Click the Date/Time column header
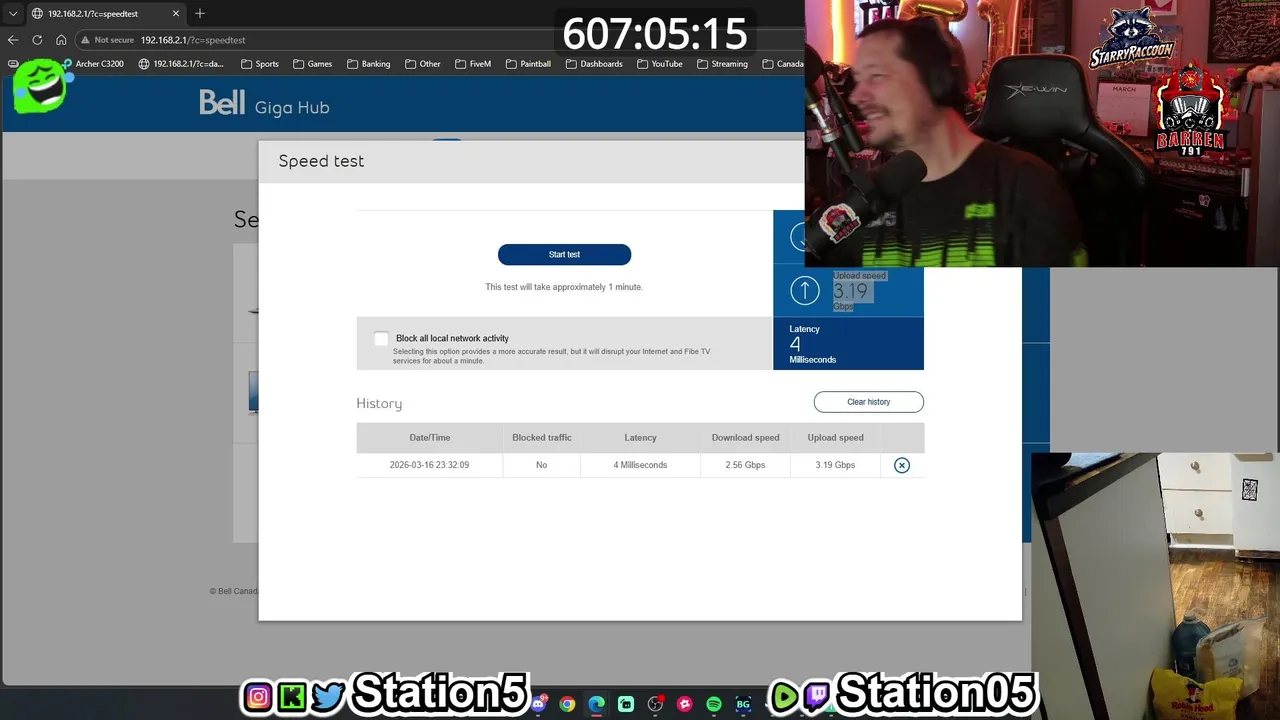 [430, 438]
